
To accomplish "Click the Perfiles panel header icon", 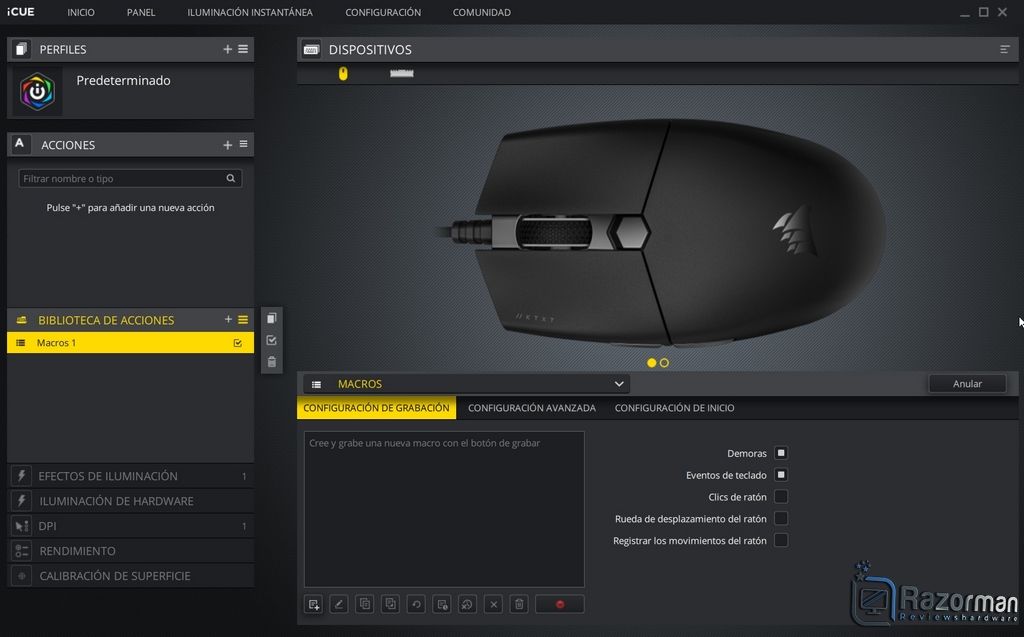I will [22, 49].
